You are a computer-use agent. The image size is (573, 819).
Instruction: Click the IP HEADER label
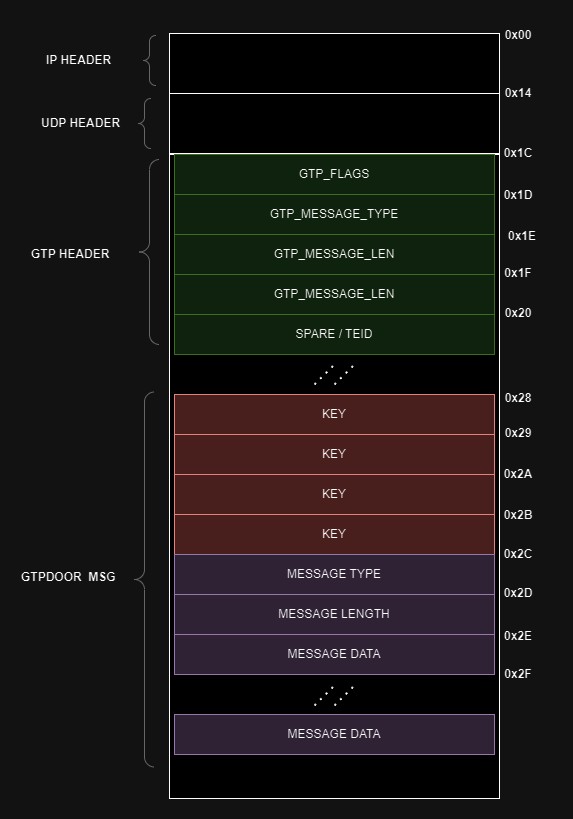pyautogui.click(x=78, y=60)
